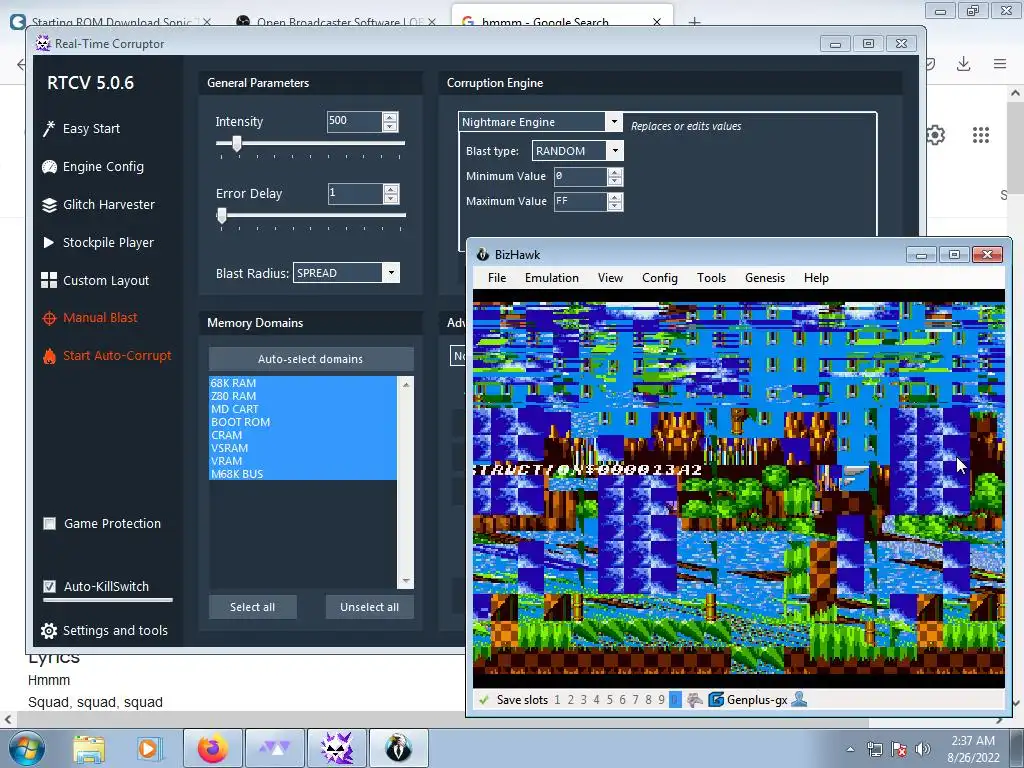Viewport: 1024px width, 768px height.
Task: Adjust the Intensity slider handle
Action: (x=237, y=144)
